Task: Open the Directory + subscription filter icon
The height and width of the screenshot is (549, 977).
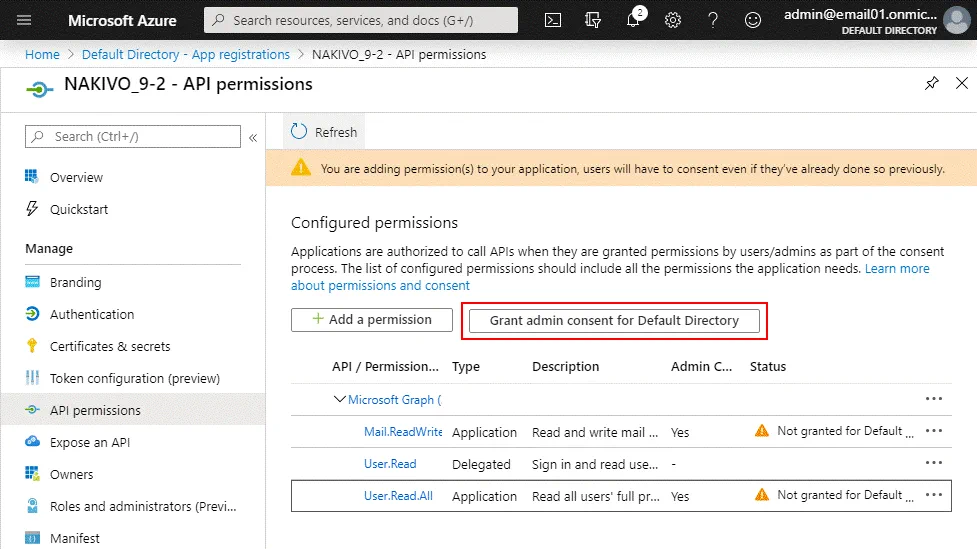Action: click(x=593, y=20)
